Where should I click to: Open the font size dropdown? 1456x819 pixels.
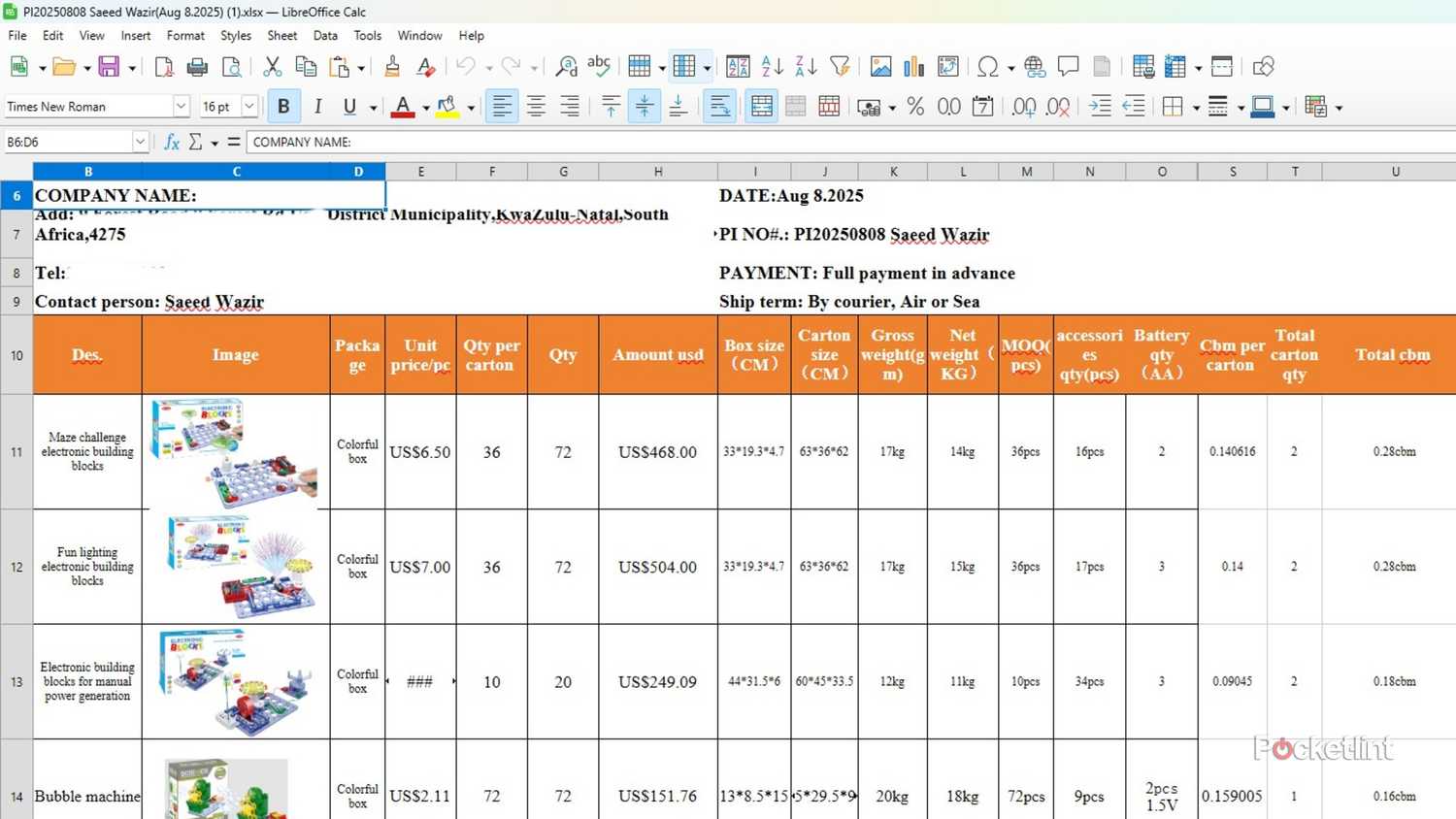[248, 106]
